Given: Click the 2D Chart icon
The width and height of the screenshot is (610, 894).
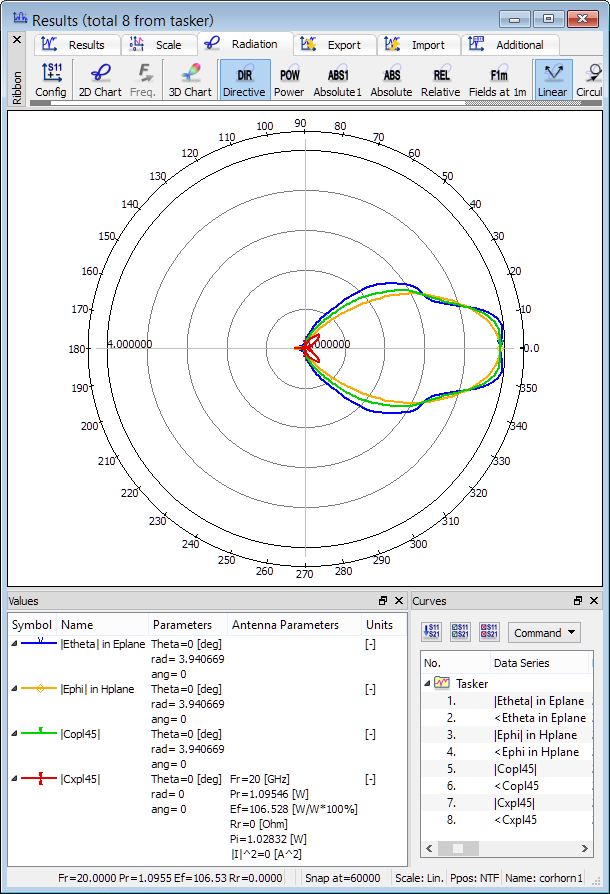Looking at the screenshot, I should pos(99,80).
